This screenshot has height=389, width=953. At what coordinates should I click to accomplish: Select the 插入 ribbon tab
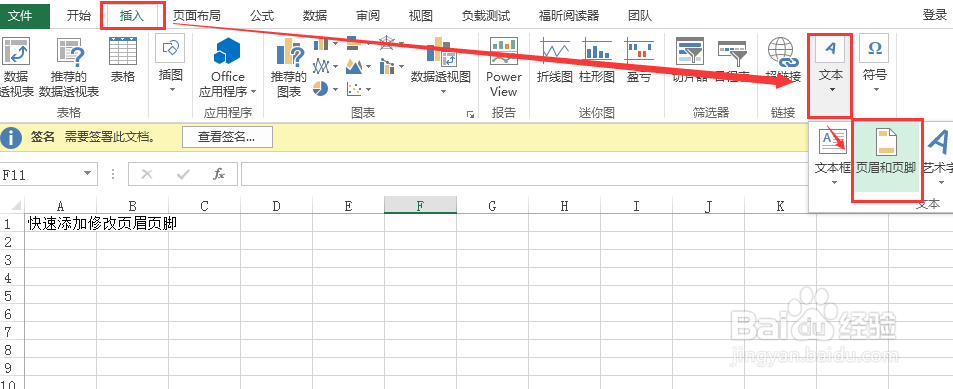coord(132,16)
